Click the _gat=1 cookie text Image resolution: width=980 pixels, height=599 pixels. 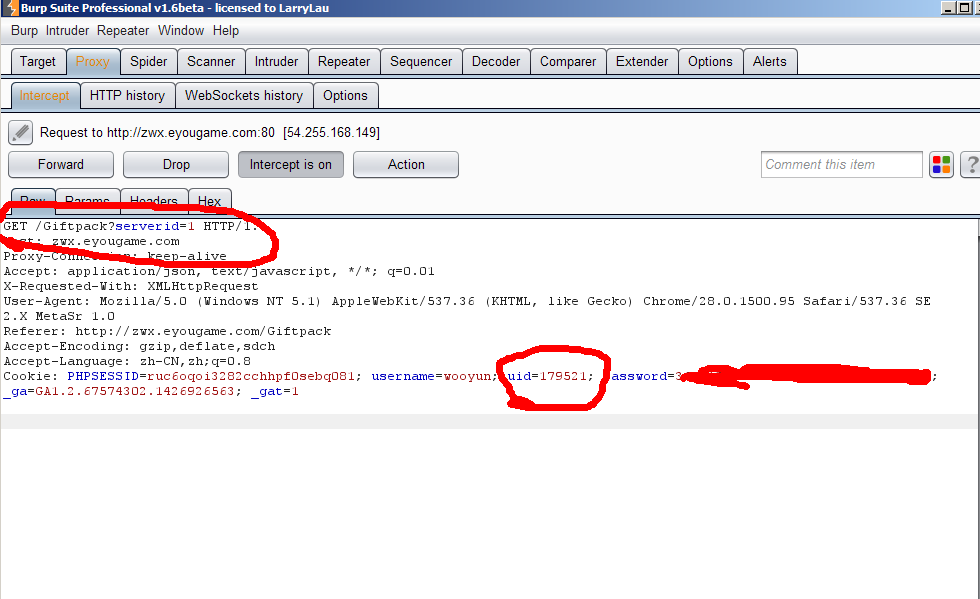point(274,391)
